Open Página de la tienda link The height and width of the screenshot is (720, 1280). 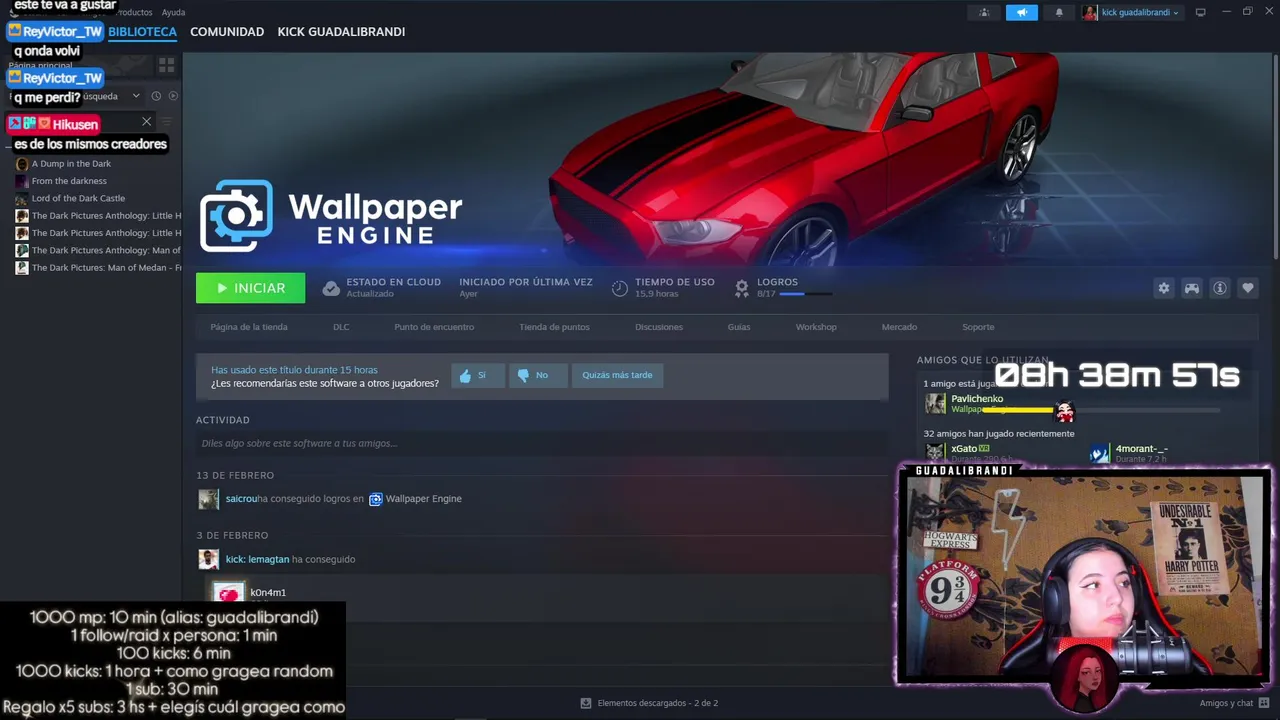tap(249, 327)
